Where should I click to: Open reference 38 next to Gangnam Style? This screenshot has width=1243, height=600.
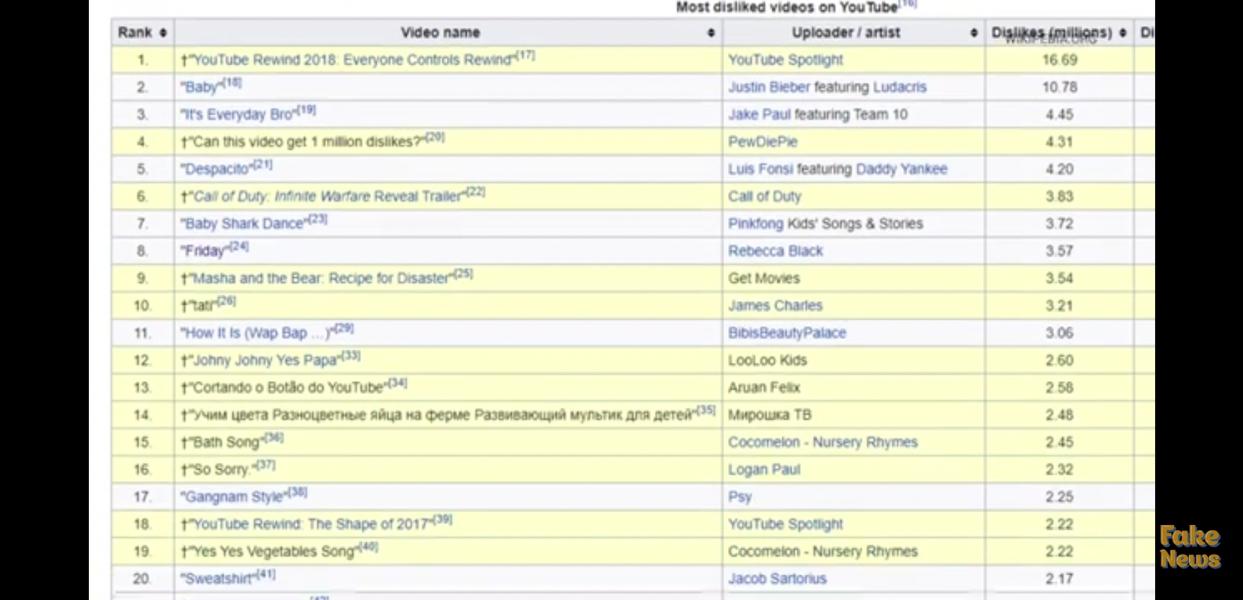(298, 492)
